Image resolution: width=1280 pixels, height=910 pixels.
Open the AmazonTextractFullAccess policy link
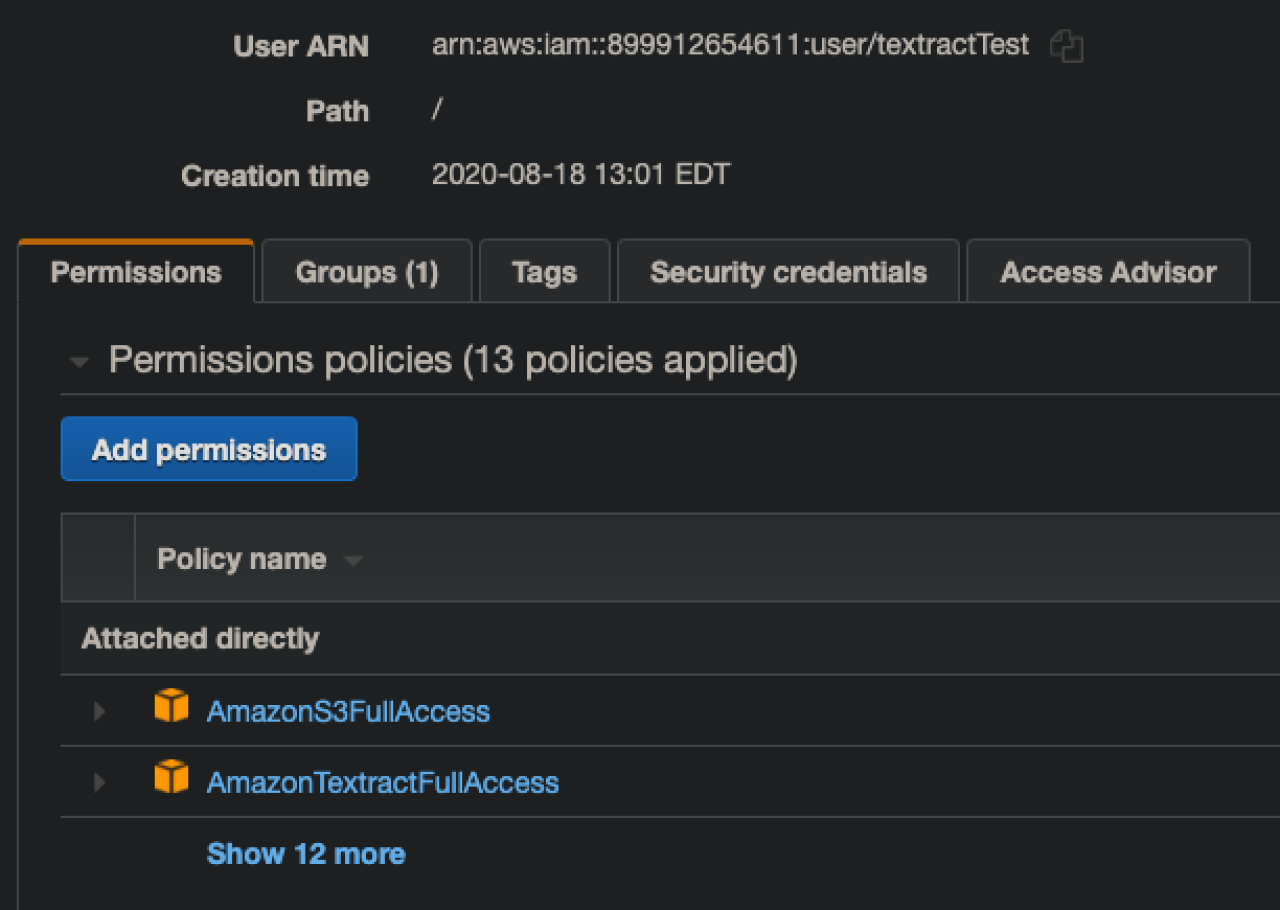(x=382, y=782)
